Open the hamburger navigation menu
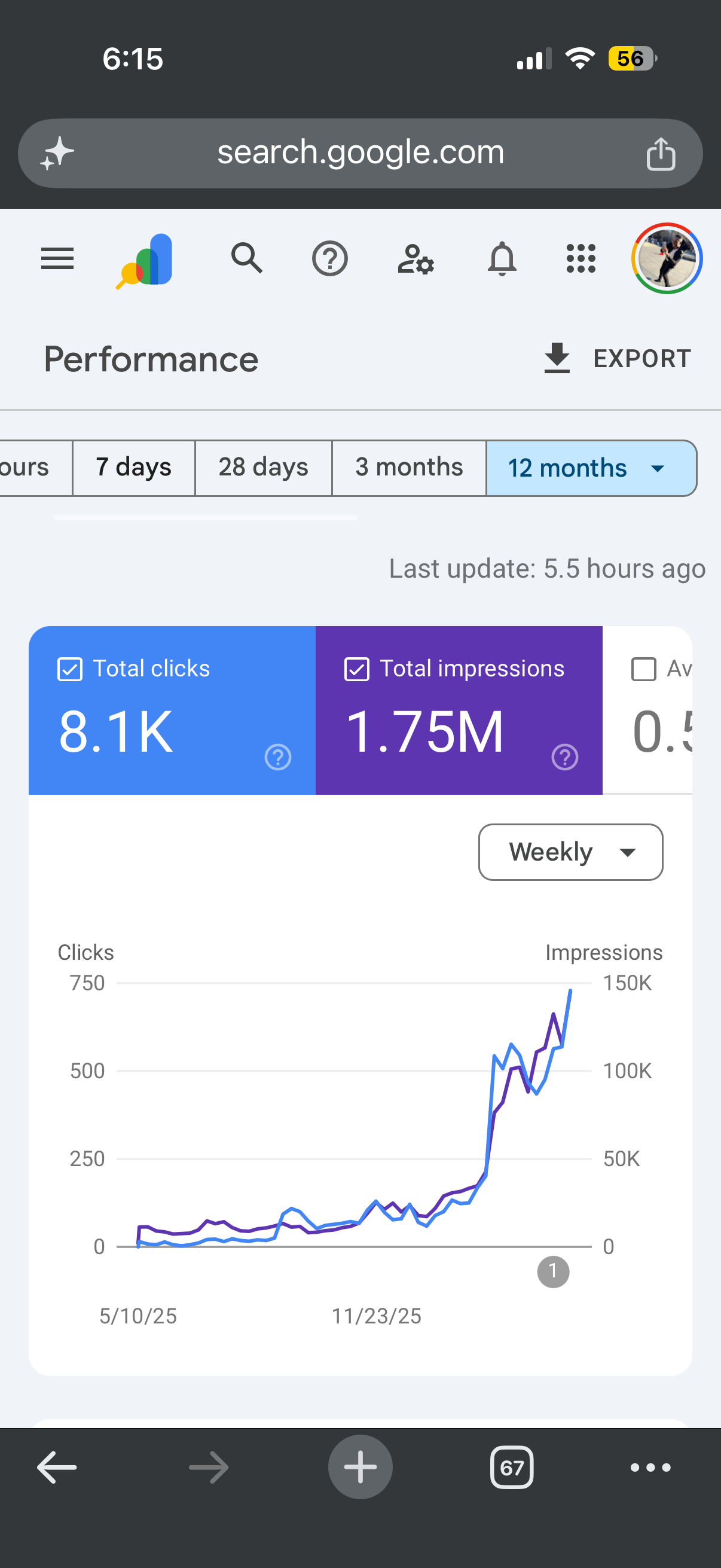 (57, 259)
